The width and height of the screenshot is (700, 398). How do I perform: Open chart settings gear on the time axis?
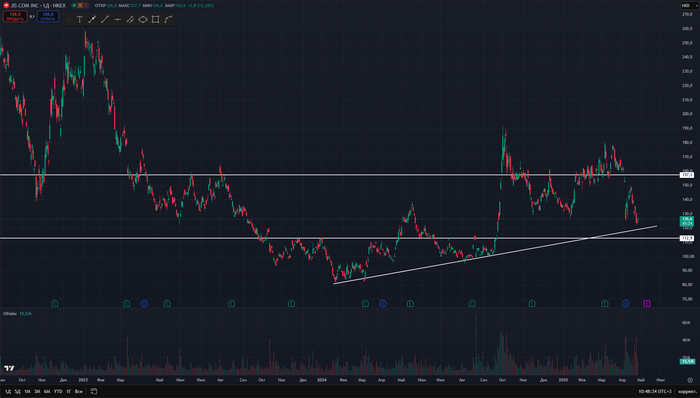[x=690, y=380]
